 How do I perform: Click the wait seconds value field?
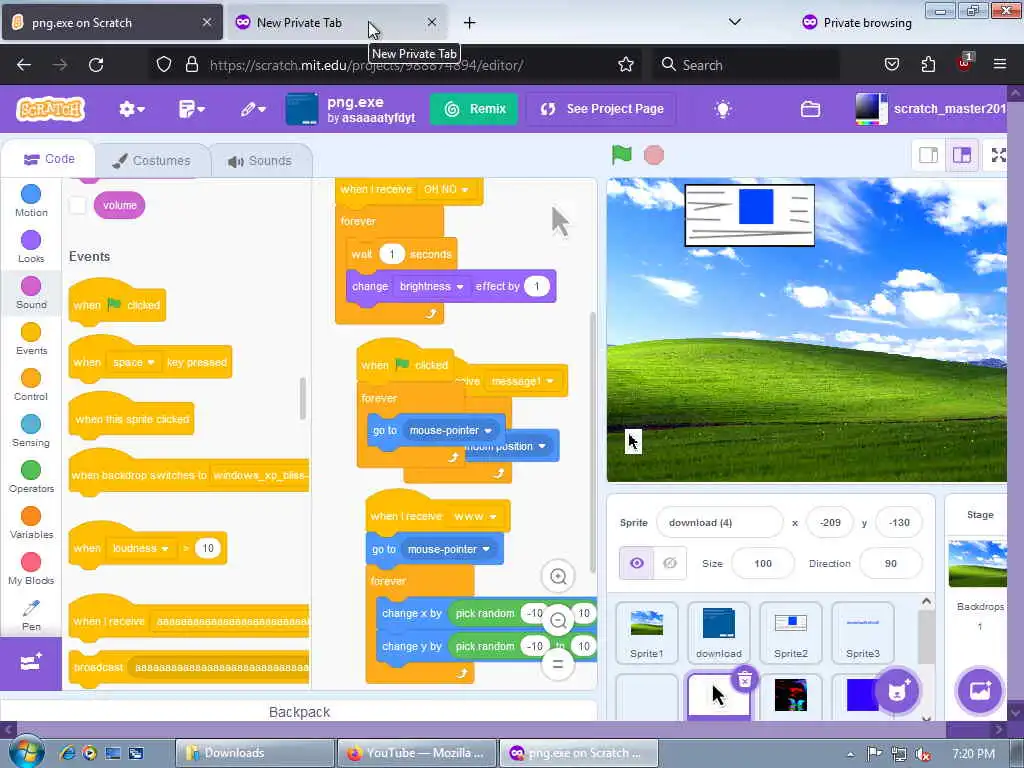(392, 254)
